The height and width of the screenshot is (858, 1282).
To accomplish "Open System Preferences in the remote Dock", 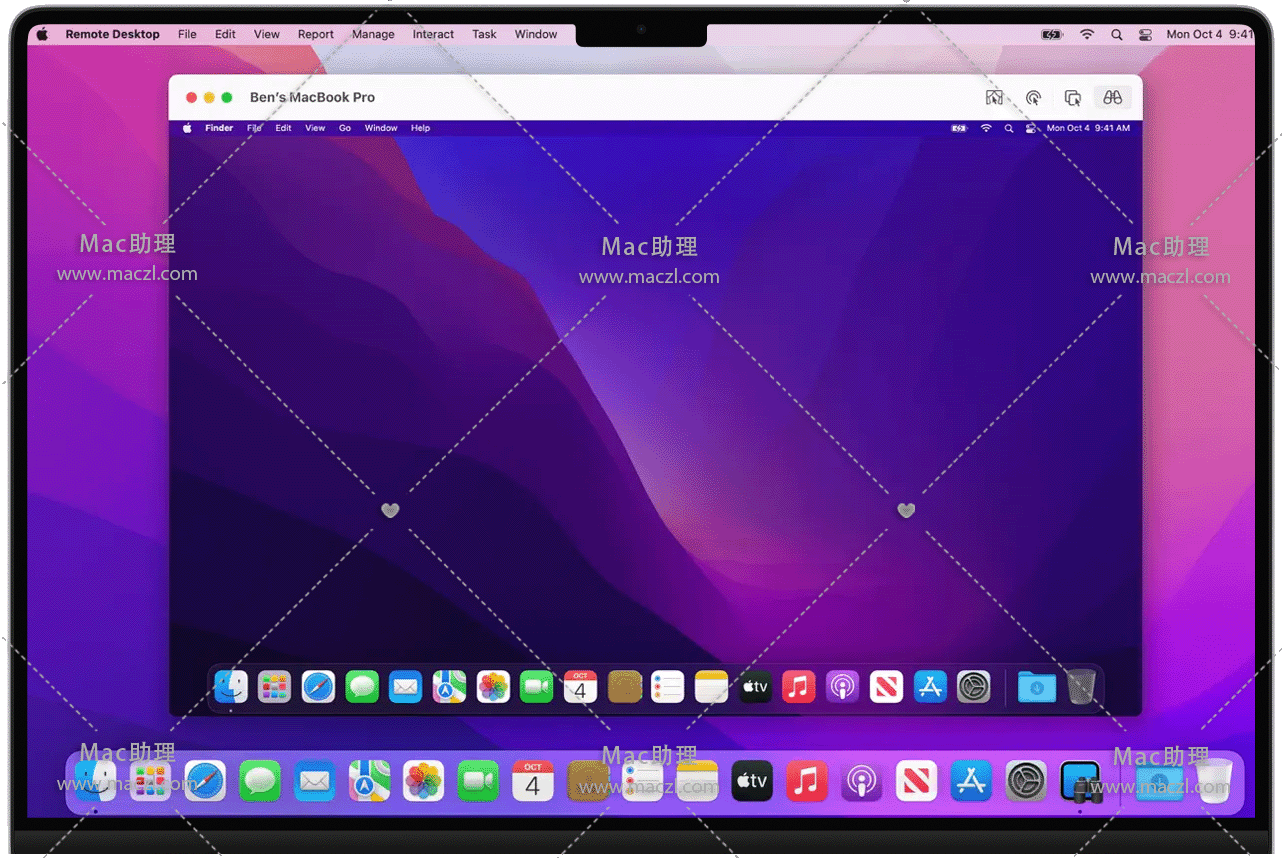I will (x=973, y=687).
